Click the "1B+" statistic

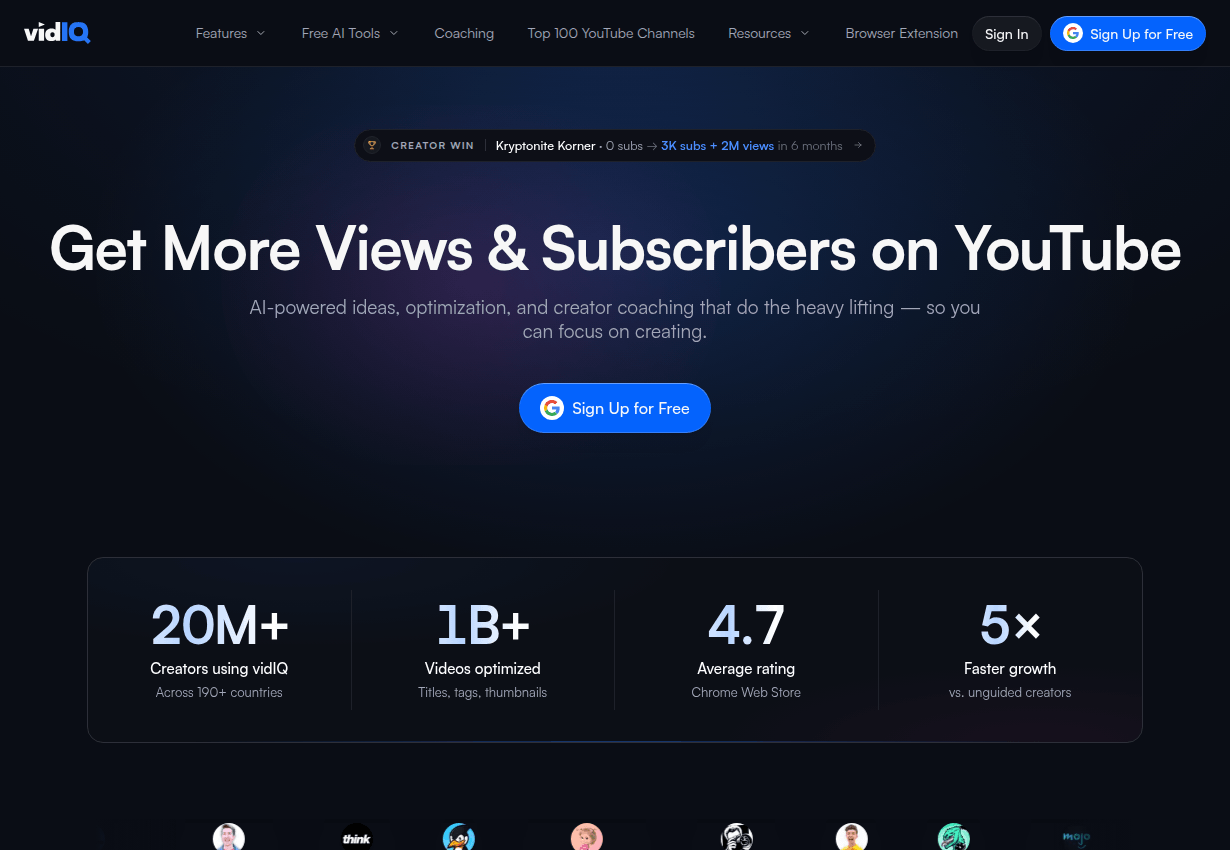coord(483,624)
